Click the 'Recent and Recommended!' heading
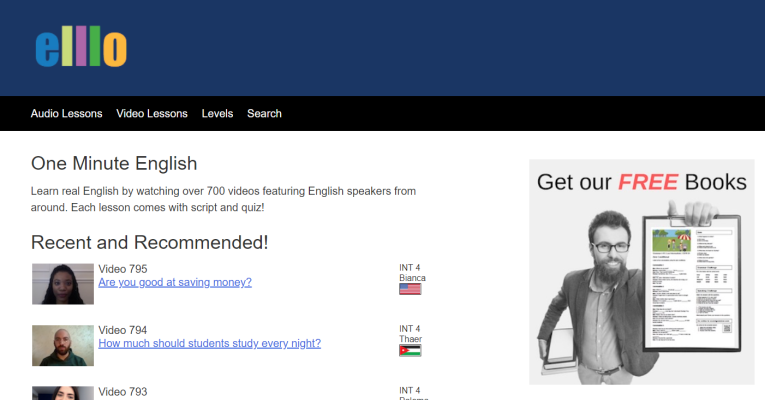The width and height of the screenshot is (765, 400). [x=150, y=242]
